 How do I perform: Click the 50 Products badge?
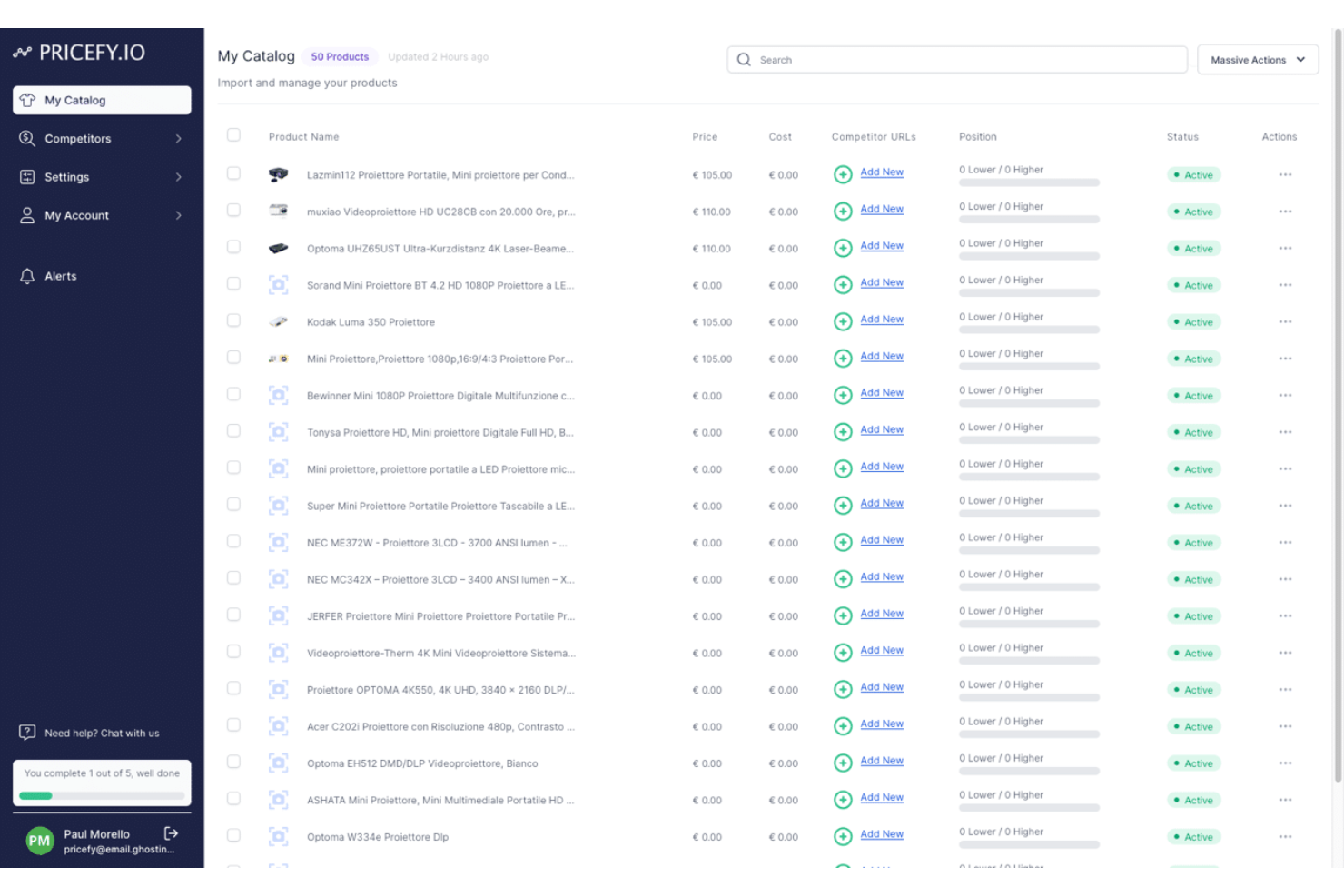point(340,56)
